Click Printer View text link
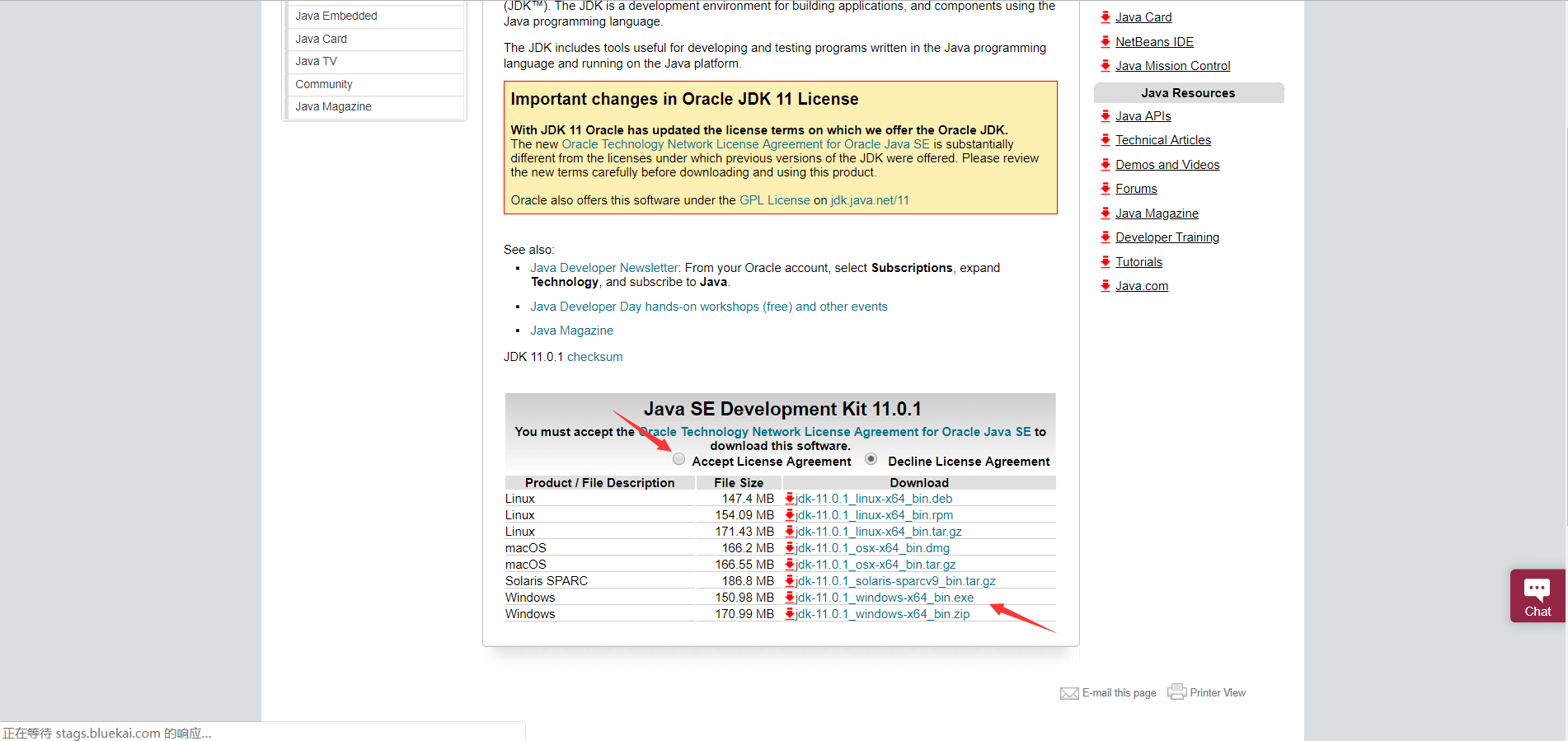Viewport: 1568px width, 741px height. (1218, 693)
